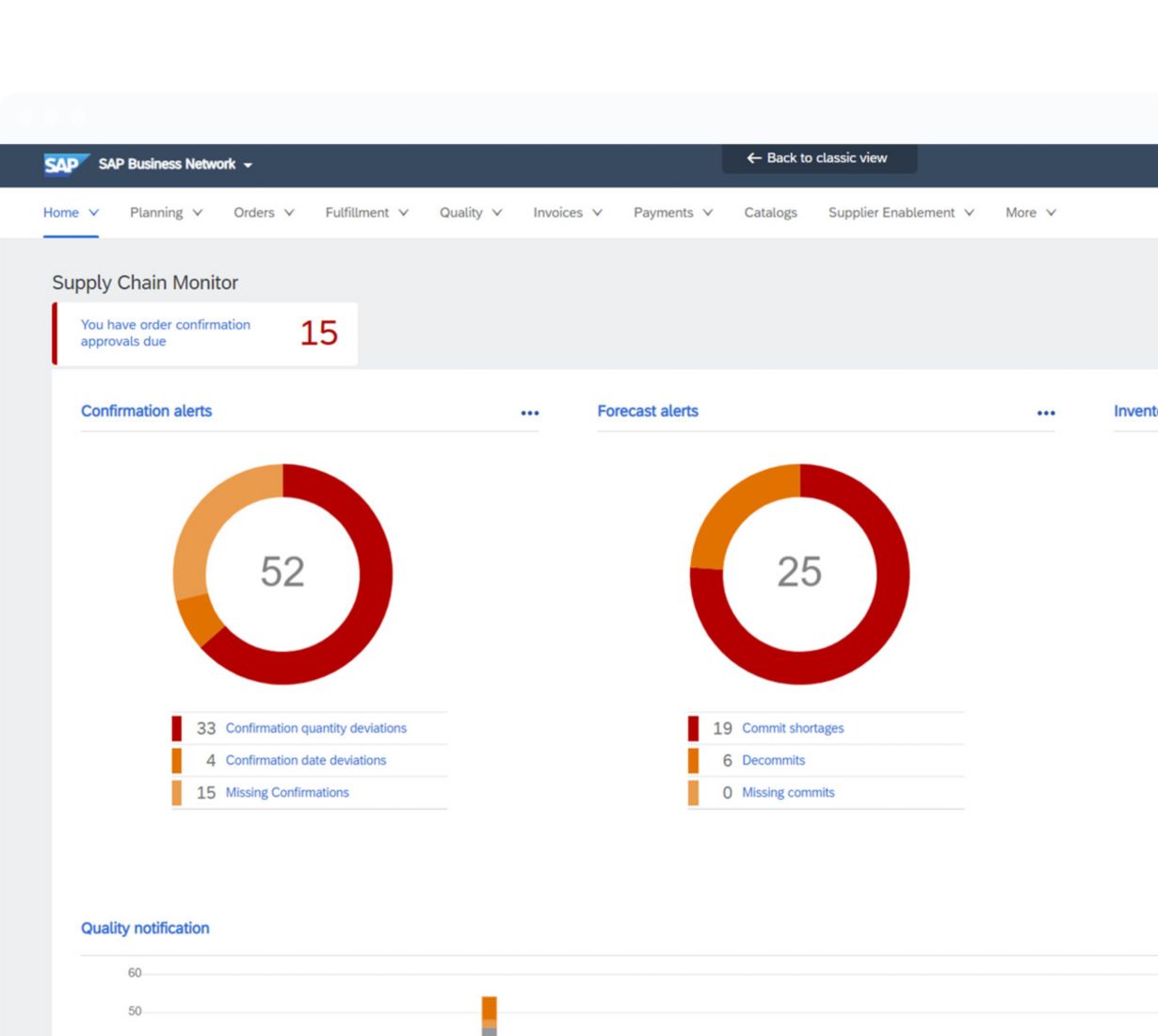This screenshot has height=1036, width=1158.
Task: Click orange swatch beside Decommits
Action: [x=693, y=760]
